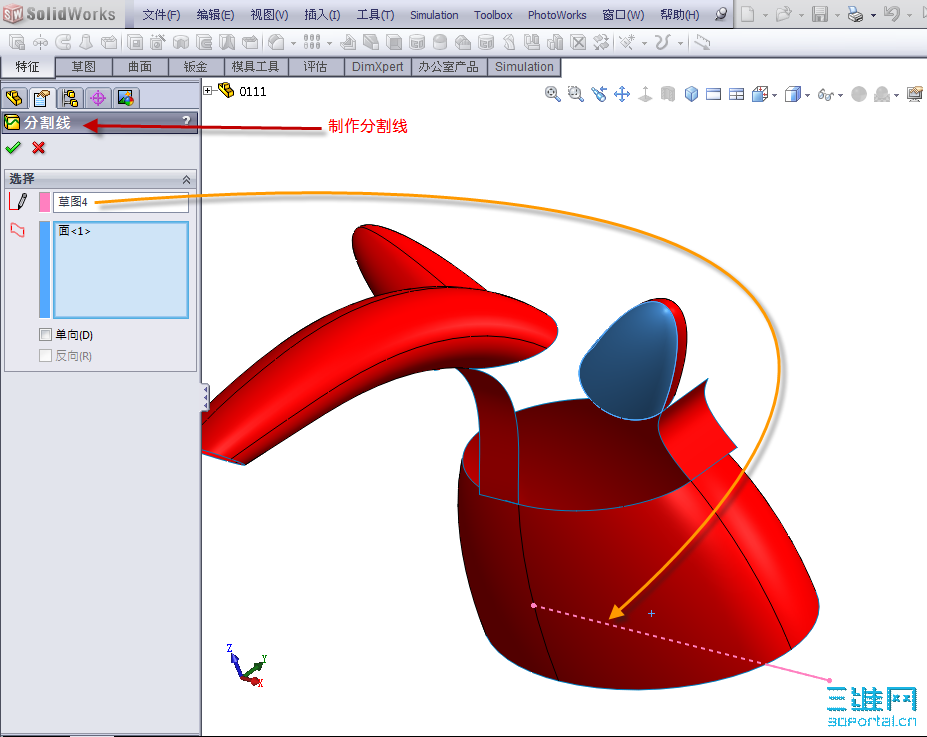
Task: Click the single viewport icon
Action: tap(714, 94)
